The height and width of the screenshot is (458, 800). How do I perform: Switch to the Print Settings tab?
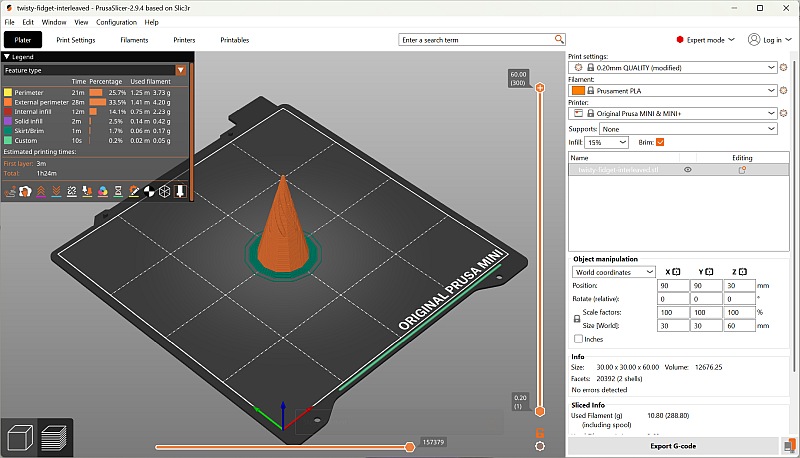(x=76, y=40)
